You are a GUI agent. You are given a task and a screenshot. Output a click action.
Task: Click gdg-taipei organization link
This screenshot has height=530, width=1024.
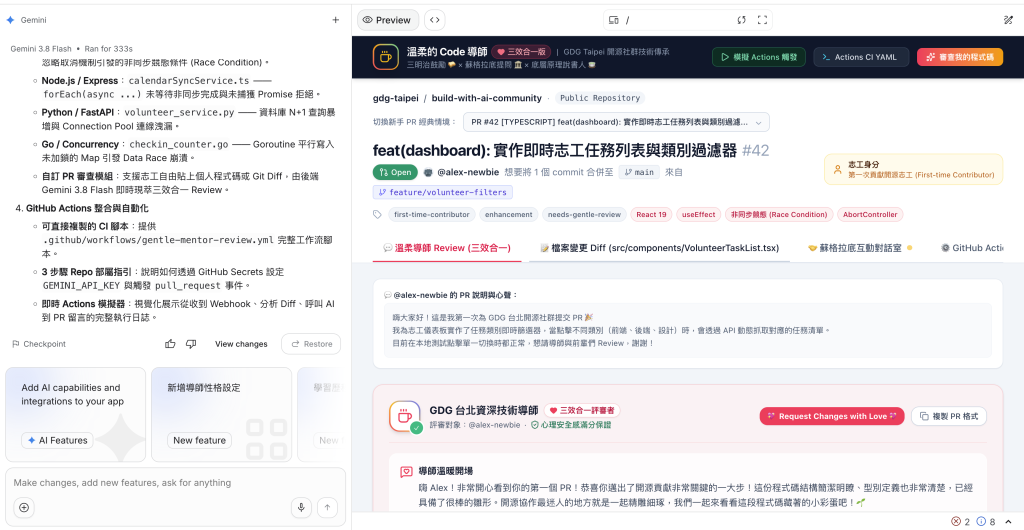tap(395, 98)
